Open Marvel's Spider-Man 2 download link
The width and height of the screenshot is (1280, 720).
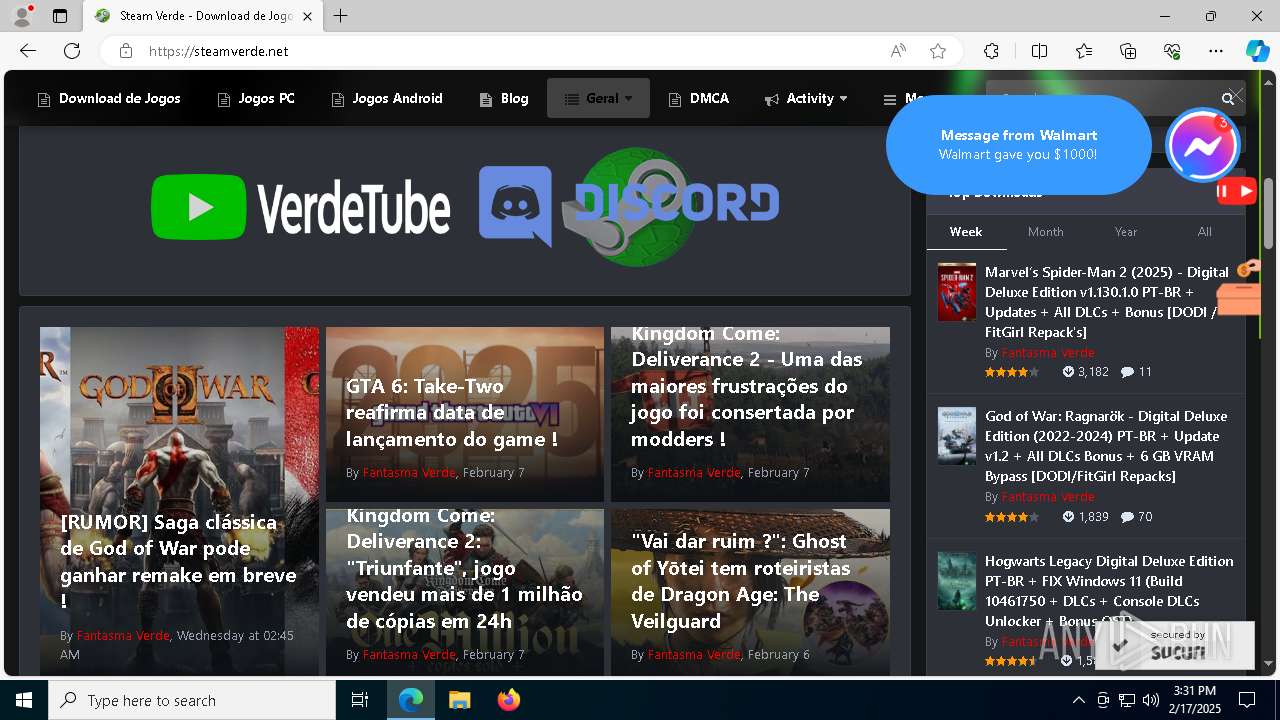point(1107,302)
